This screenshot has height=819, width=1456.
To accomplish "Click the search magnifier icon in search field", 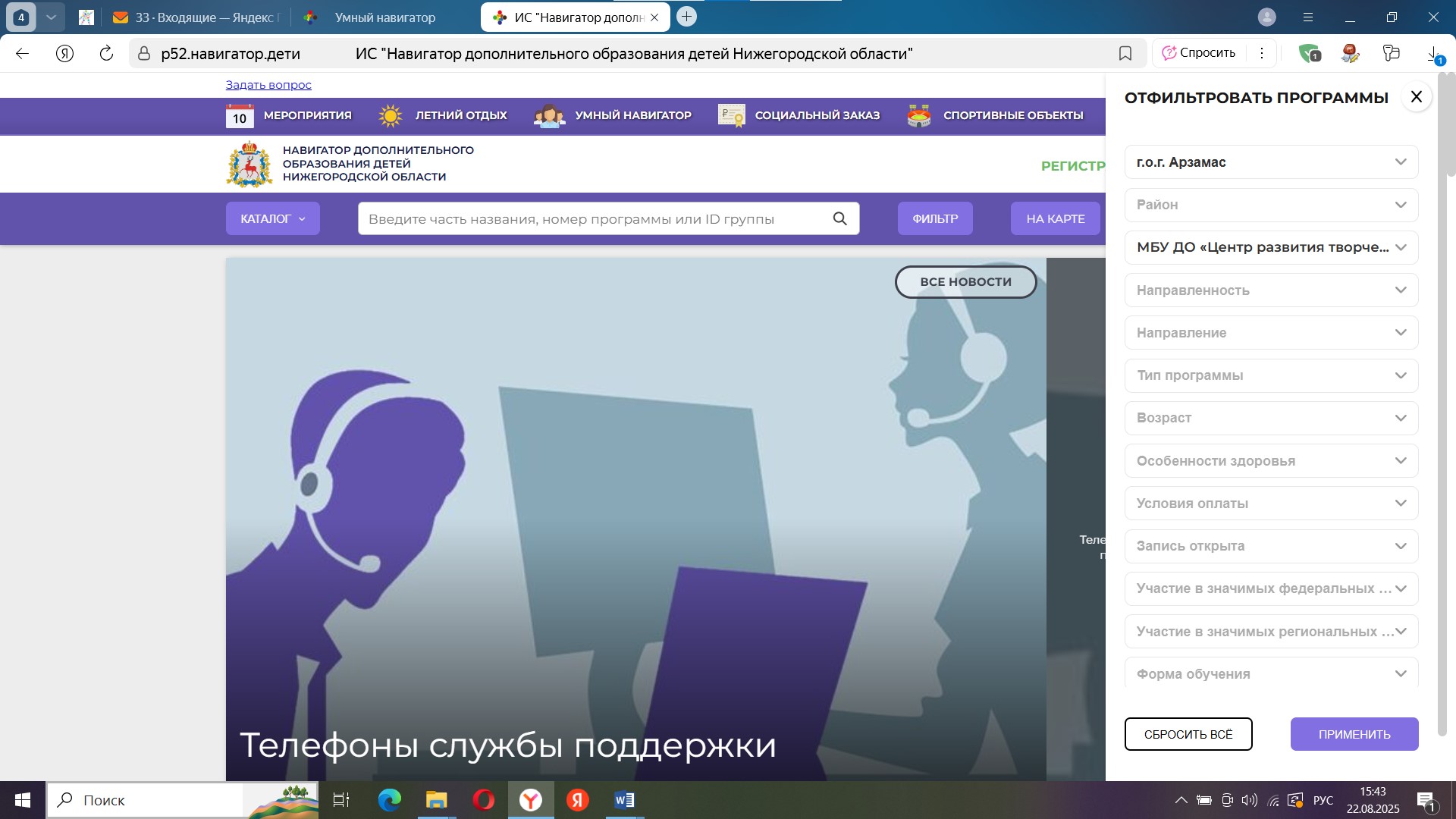I will 839,218.
